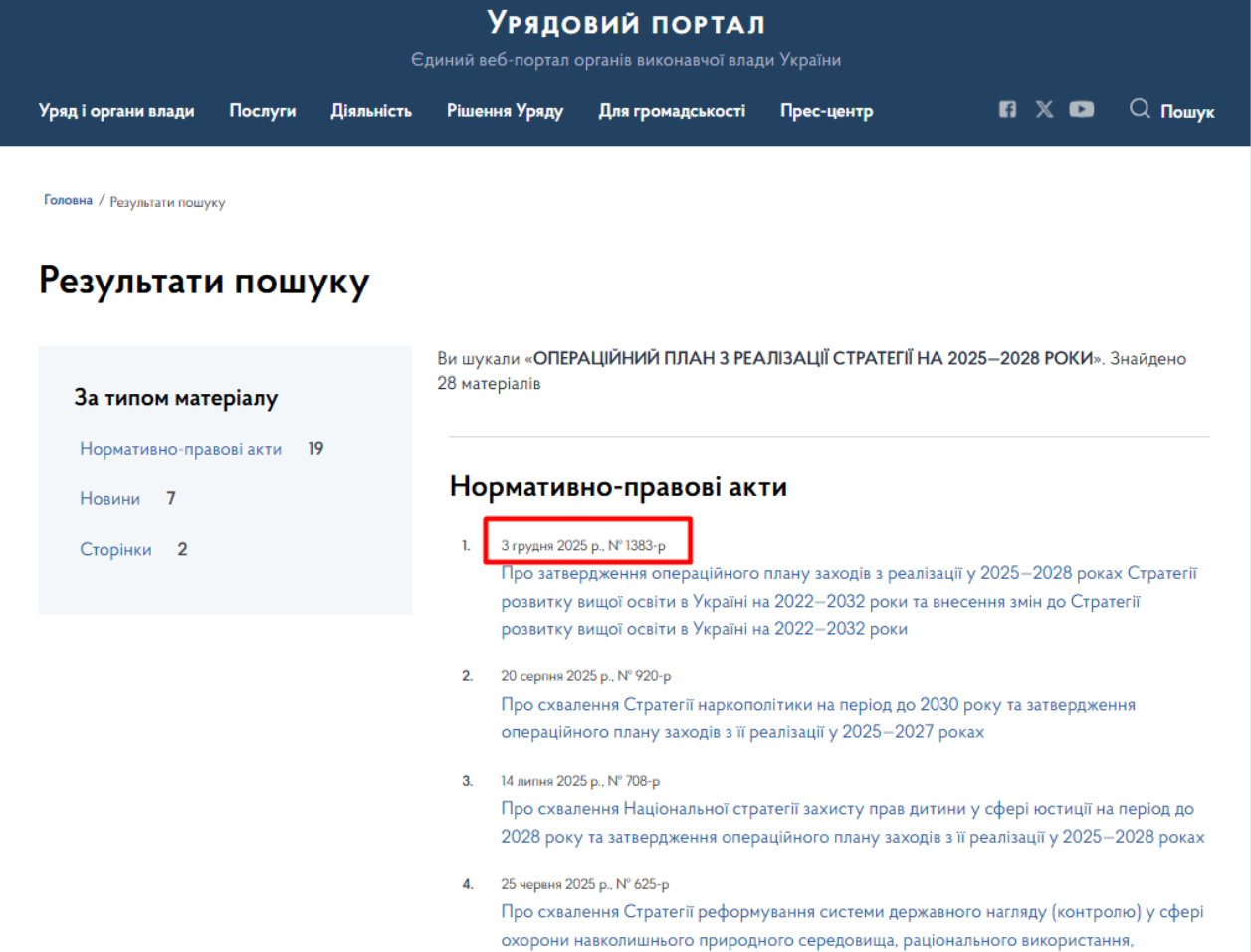Open the Прес-центр menu item
Image resolution: width=1251 pixels, height=952 pixels.
(826, 111)
